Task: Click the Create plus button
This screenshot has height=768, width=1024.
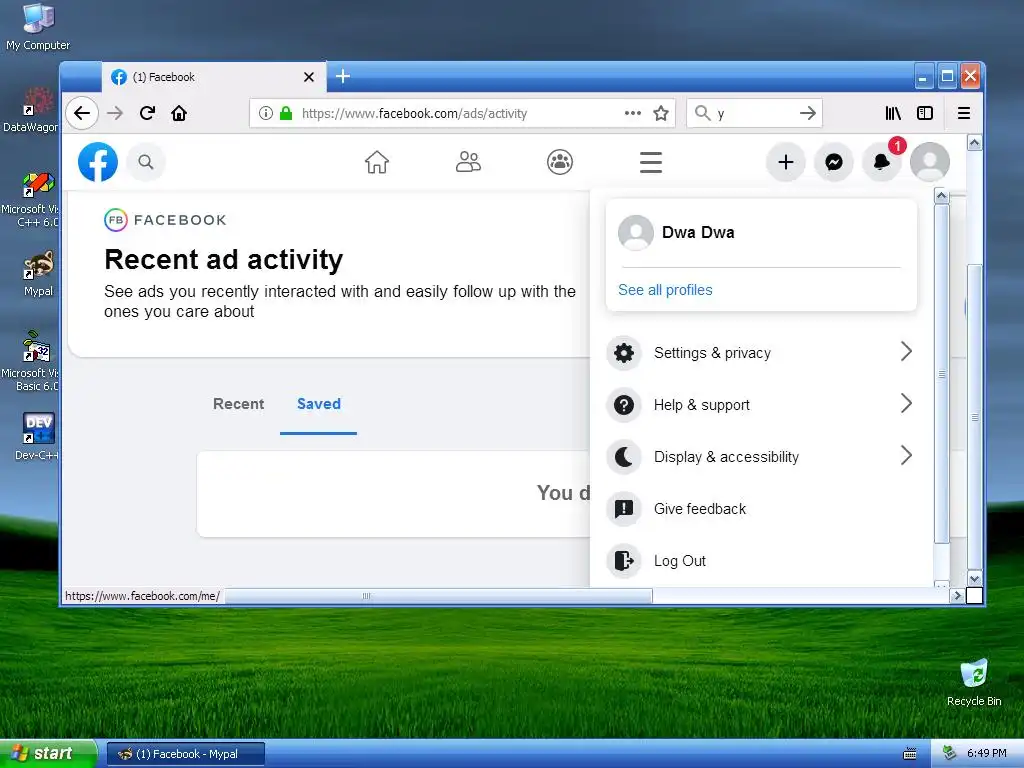Action: pos(786,162)
